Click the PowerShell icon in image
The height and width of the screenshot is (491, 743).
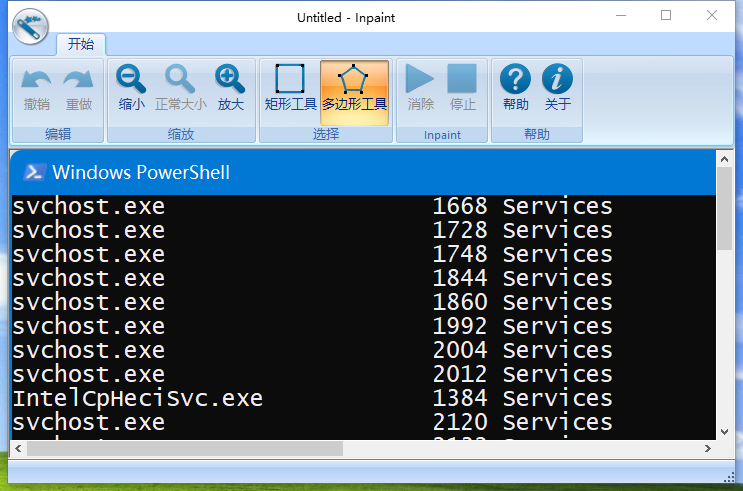tap(35, 172)
